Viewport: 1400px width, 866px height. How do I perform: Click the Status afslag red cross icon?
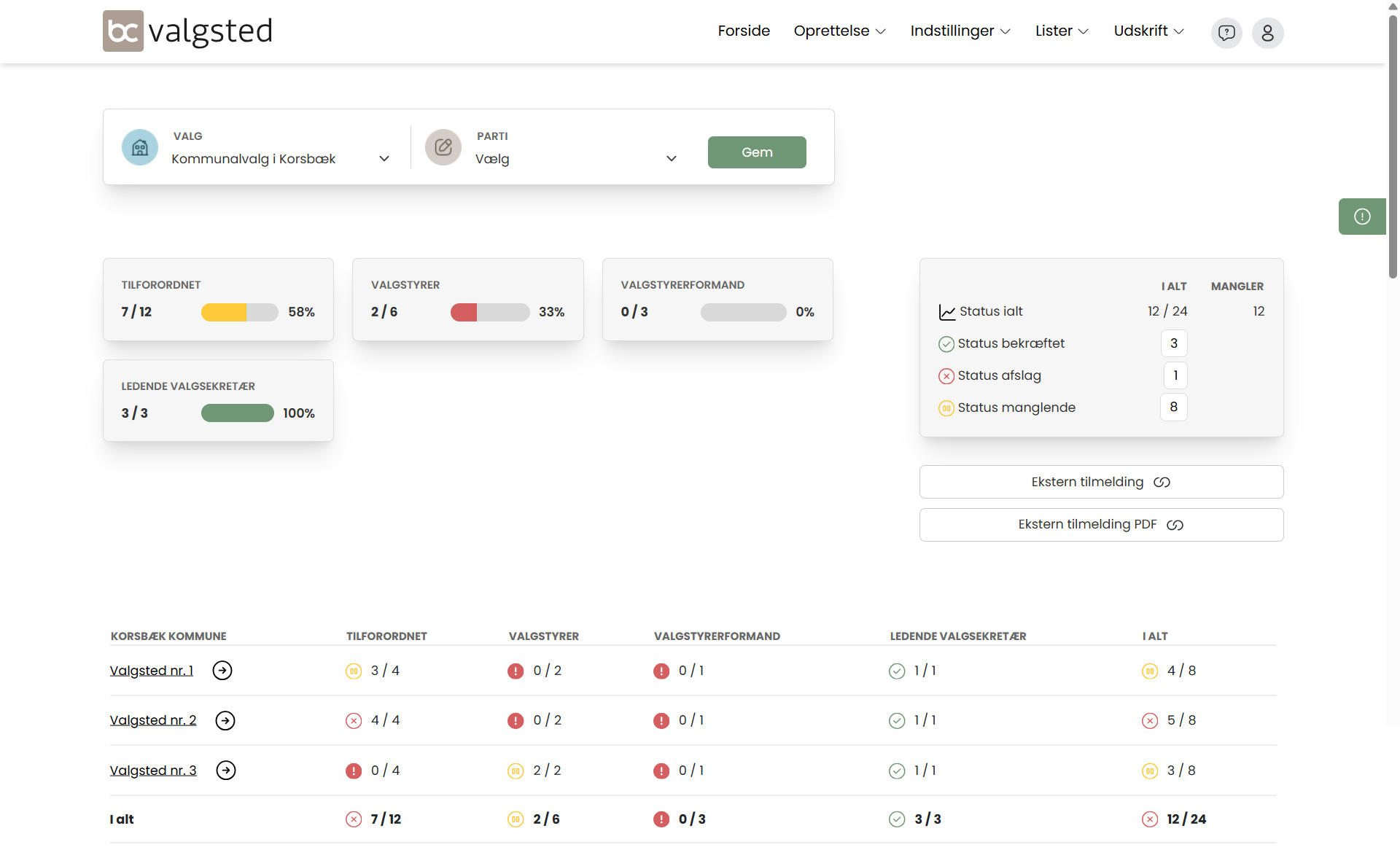click(x=946, y=376)
